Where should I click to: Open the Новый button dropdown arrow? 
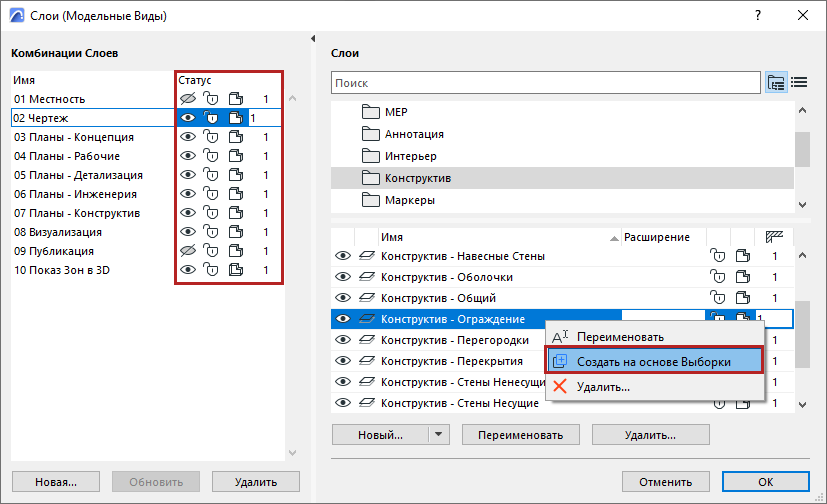(x=439, y=435)
